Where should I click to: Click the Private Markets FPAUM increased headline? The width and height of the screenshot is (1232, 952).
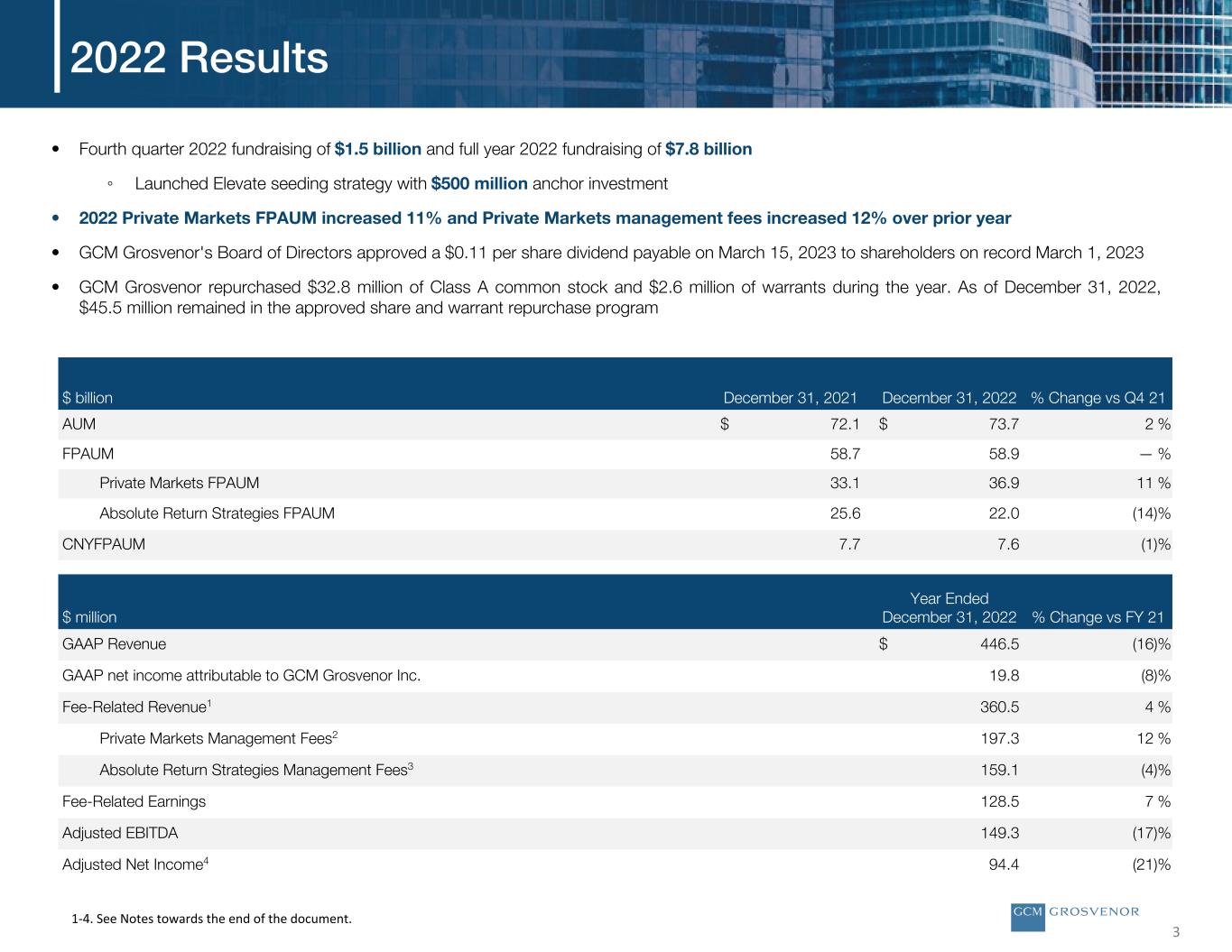[544, 218]
